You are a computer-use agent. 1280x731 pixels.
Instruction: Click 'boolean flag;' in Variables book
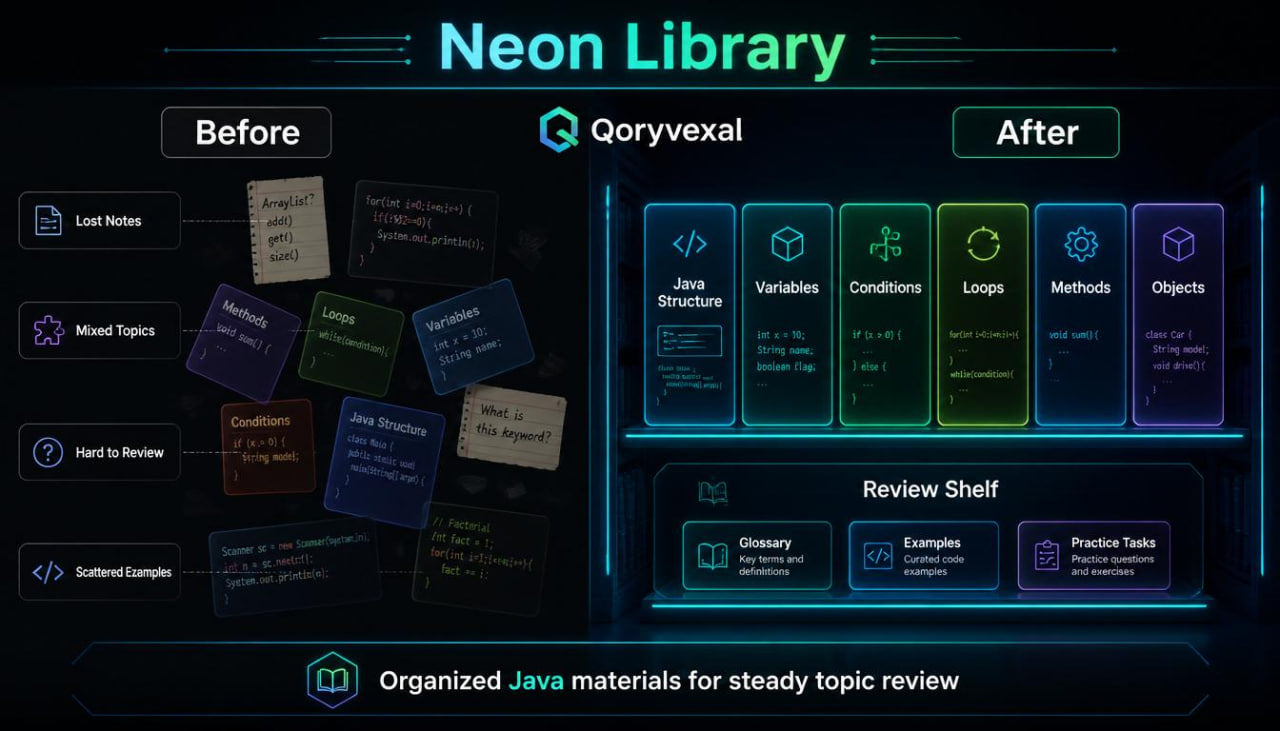click(786, 366)
